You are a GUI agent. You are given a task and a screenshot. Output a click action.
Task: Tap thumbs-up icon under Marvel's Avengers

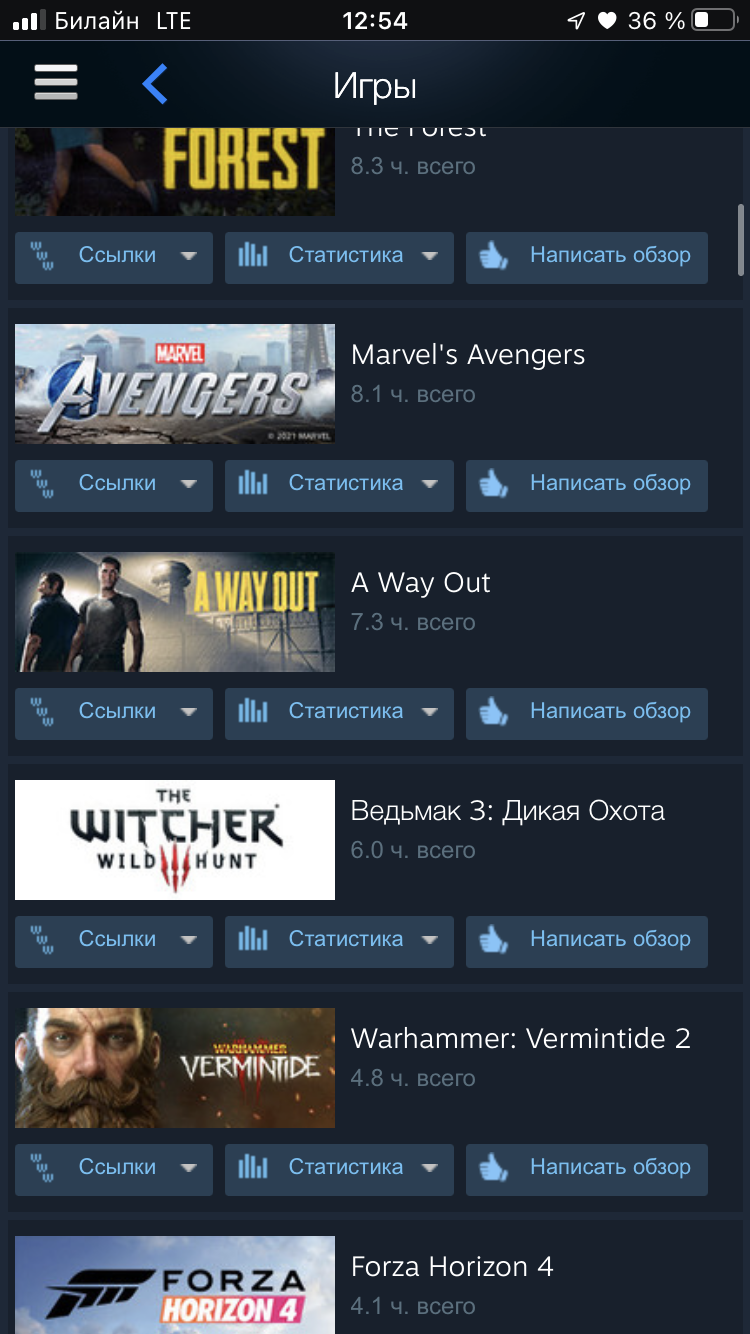click(x=494, y=485)
